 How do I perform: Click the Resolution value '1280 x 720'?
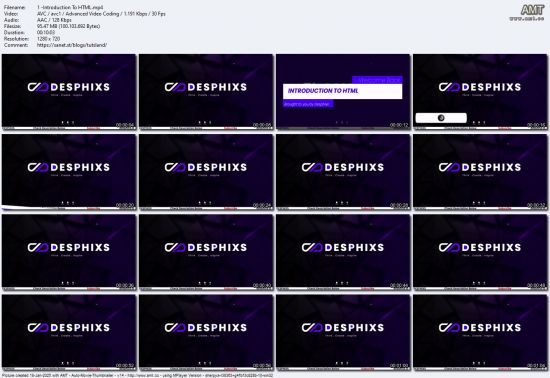click(48, 39)
